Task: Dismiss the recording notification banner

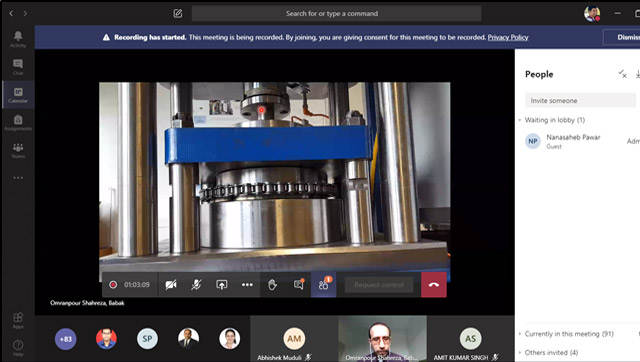Action: point(623,37)
